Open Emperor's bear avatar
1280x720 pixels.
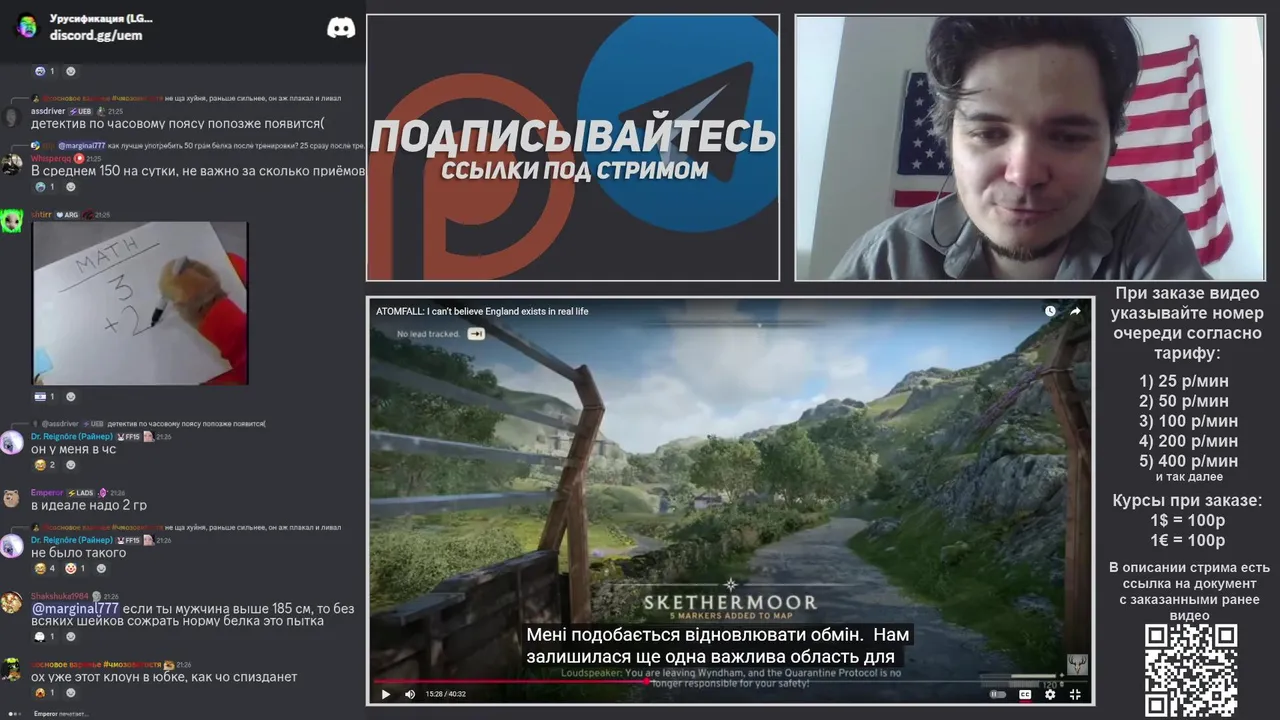point(12,498)
